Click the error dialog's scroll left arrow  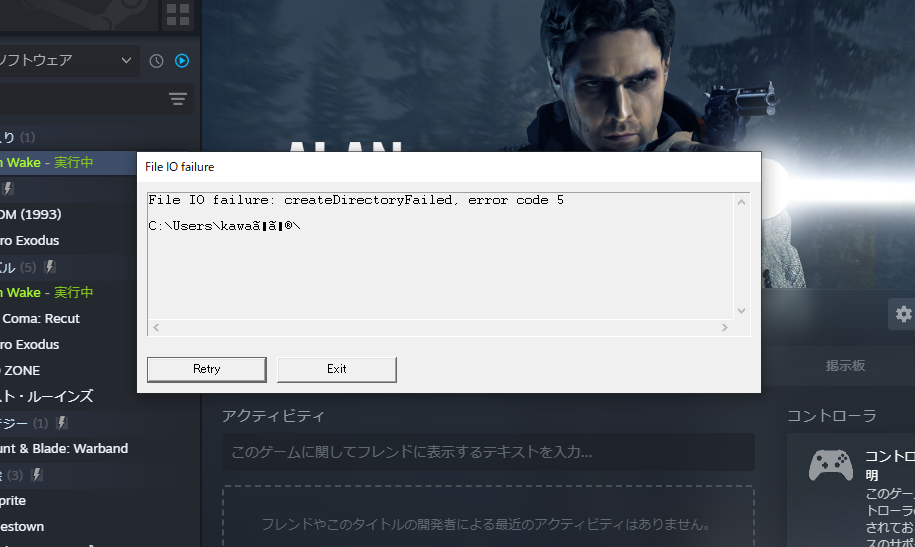(x=156, y=327)
